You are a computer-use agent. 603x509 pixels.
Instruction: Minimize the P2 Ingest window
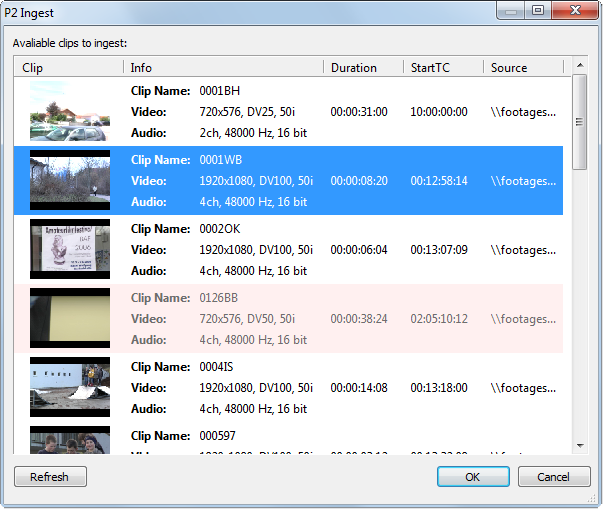(x=511, y=10)
